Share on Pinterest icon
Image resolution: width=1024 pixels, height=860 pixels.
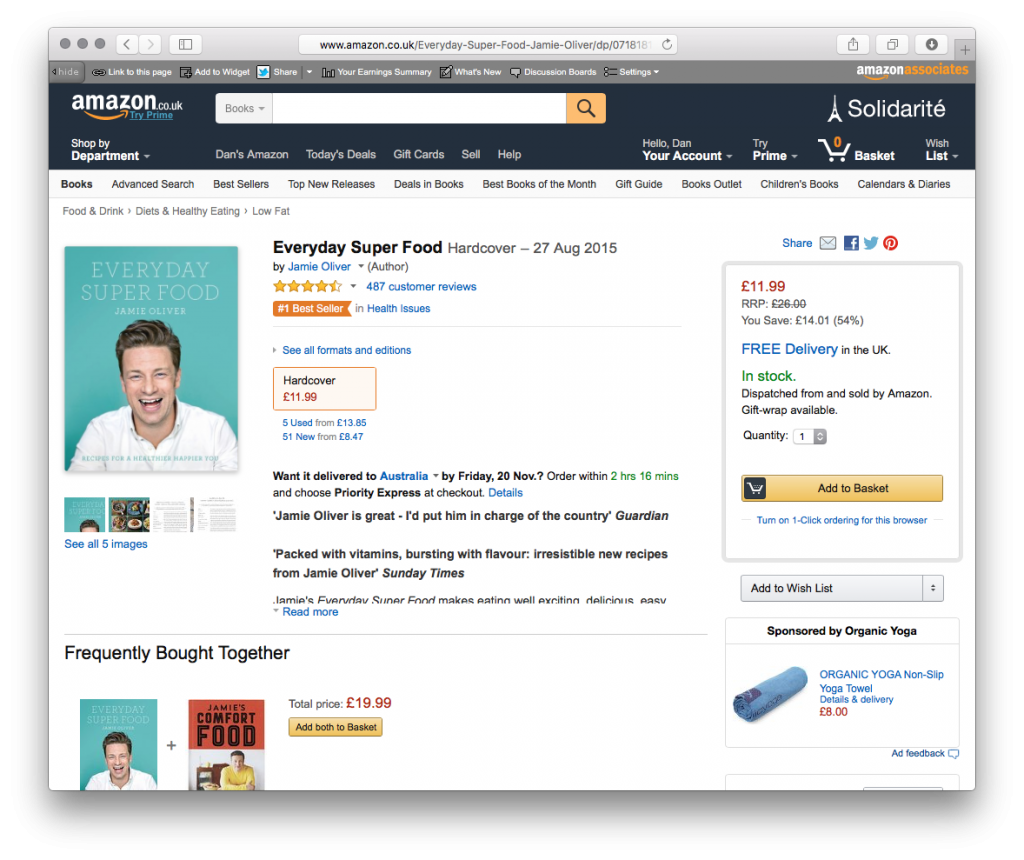click(890, 243)
